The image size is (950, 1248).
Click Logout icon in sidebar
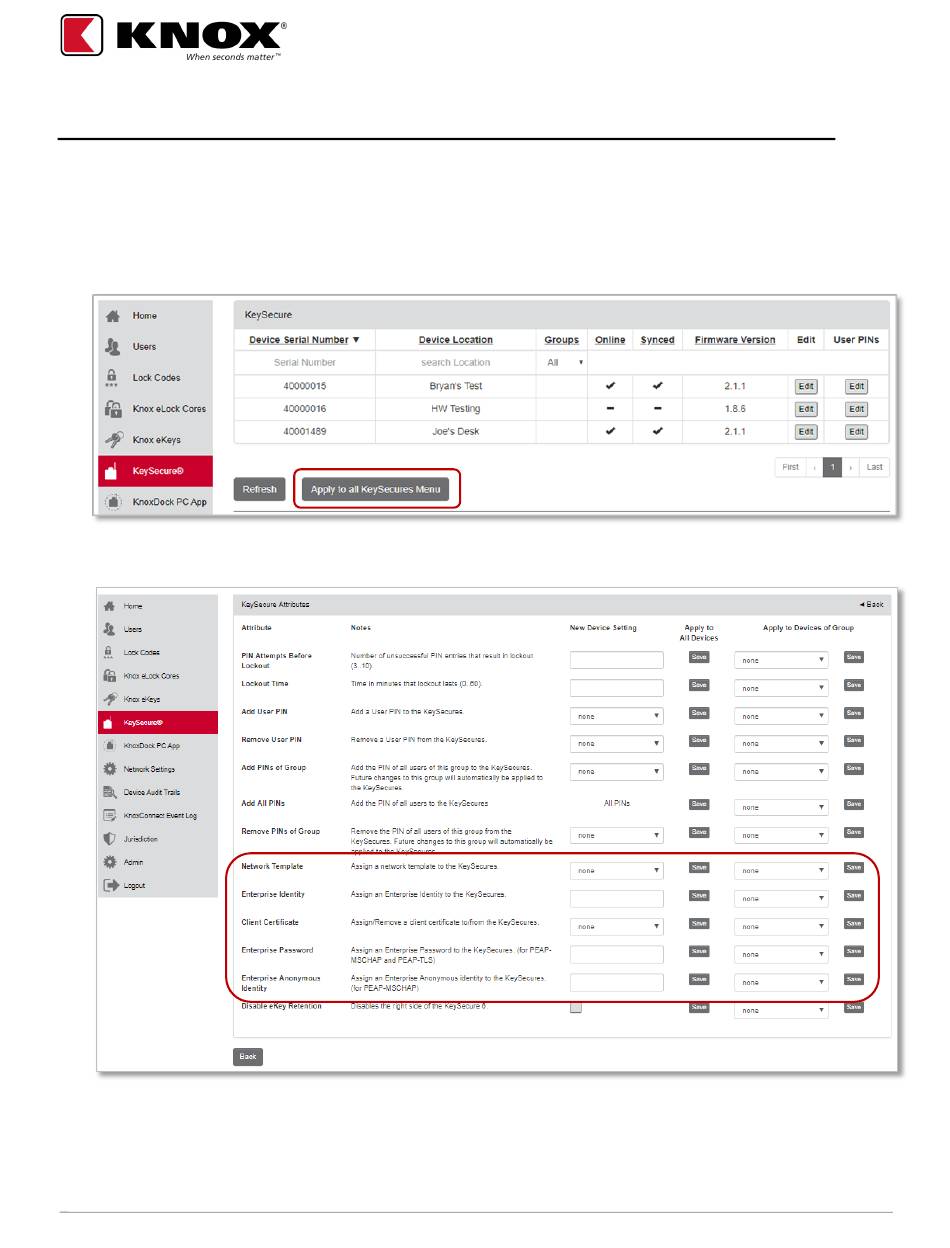(x=109, y=885)
